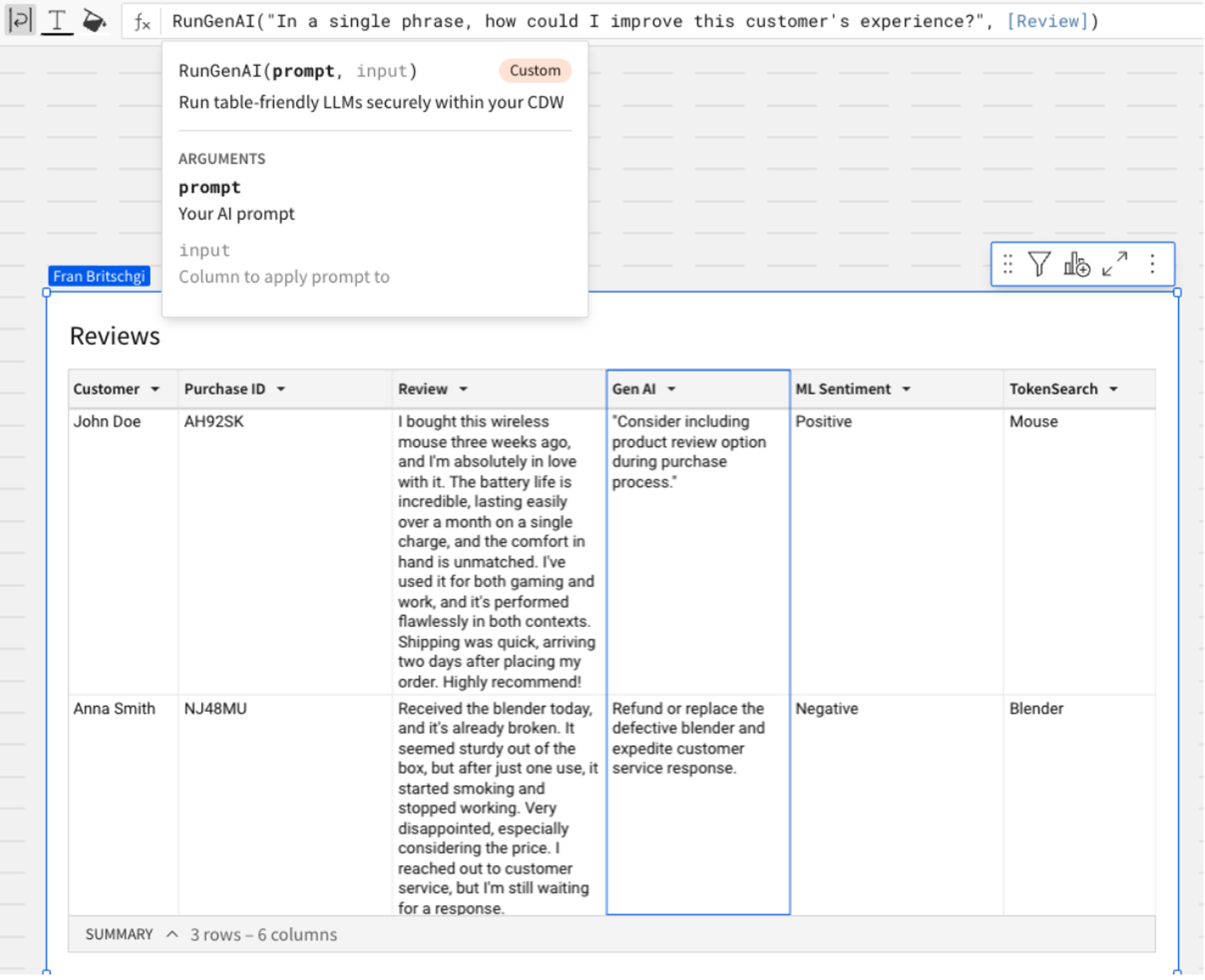Select the text format icon
Image resolution: width=1205 pixels, height=980 pixels.
pyautogui.click(x=57, y=21)
